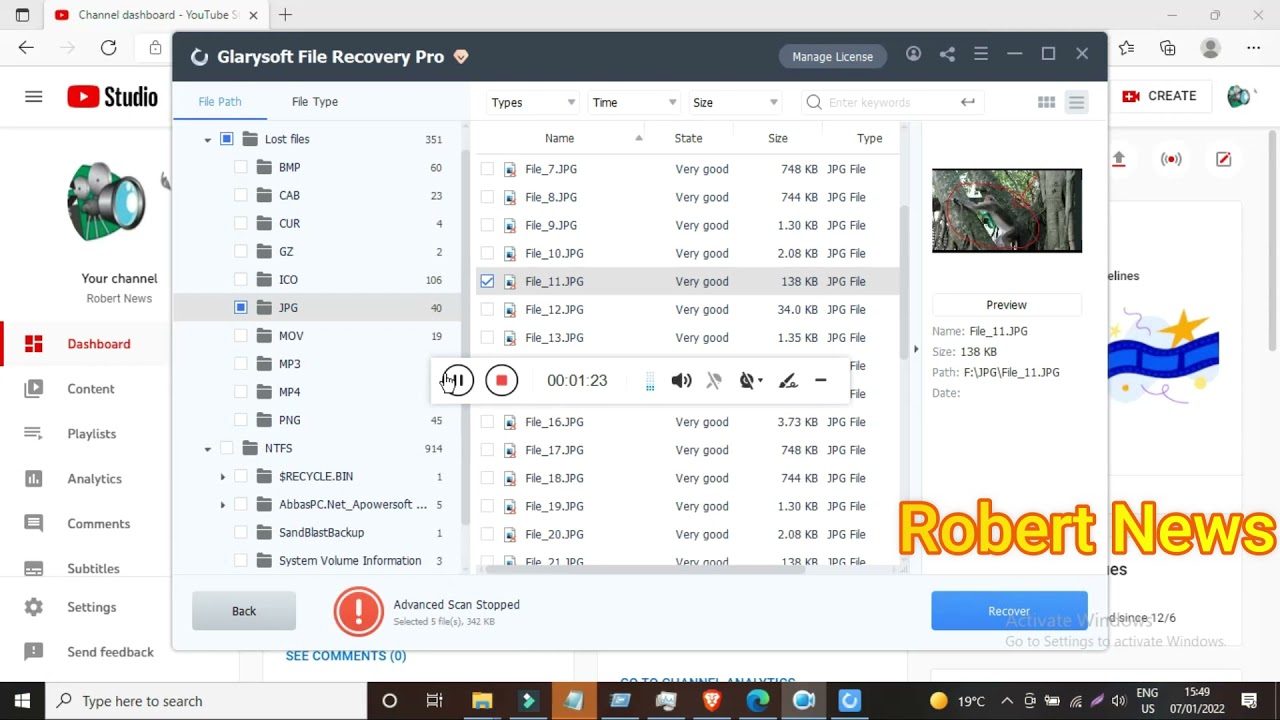Open the SEE COMMENTS (0) link
This screenshot has width=1280, height=720.
pos(346,656)
